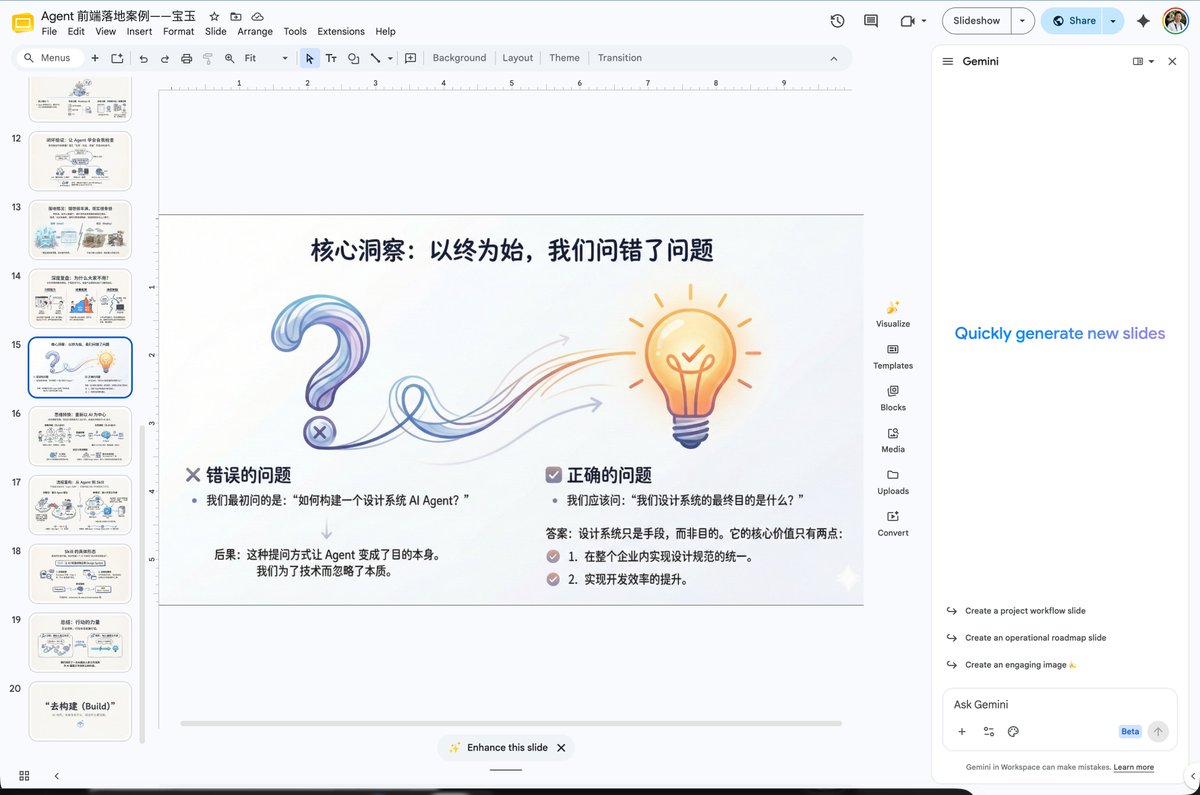This screenshot has width=1200, height=795.
Task: Attach a file with Gemini plus icon
Action: pyautogui.click(x=962, y=731)
